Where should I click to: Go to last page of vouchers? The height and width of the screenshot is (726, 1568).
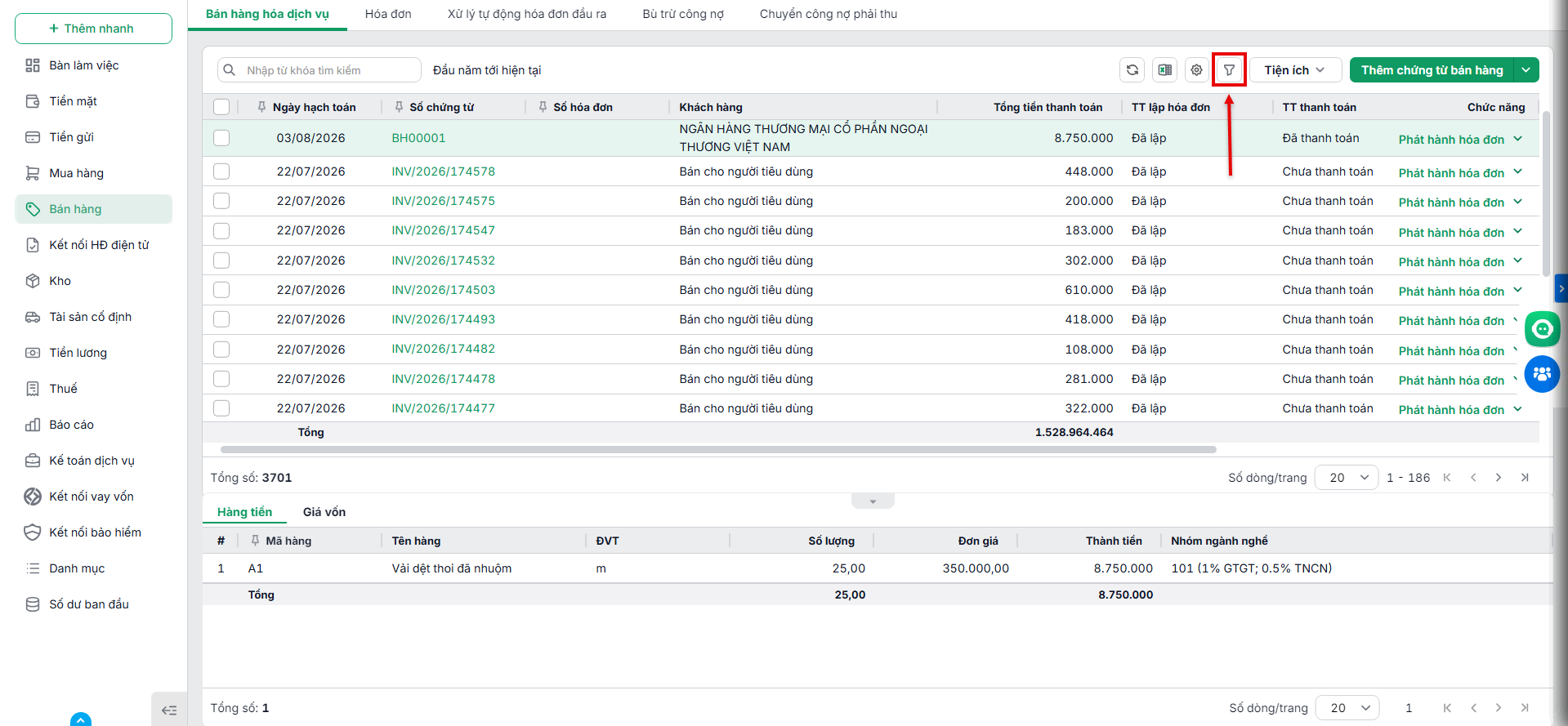coord(1525,478)
